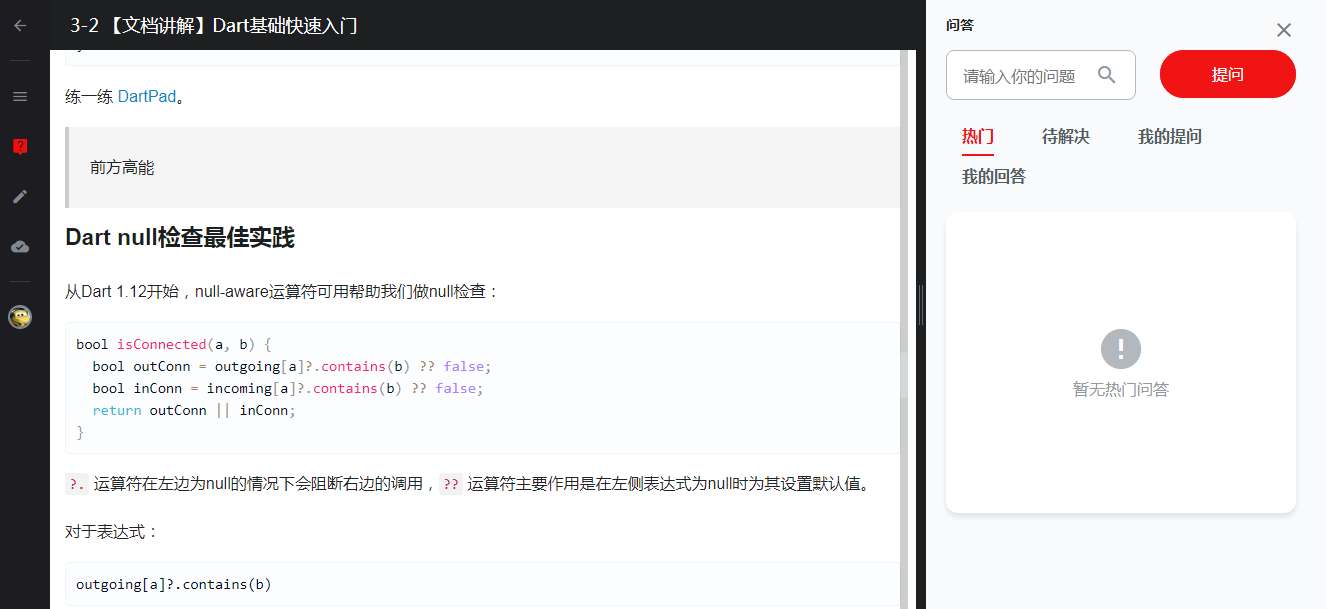Click the panel splitter handle
Viewport: 1326px width, 609px height.
(x=921, y=305)
